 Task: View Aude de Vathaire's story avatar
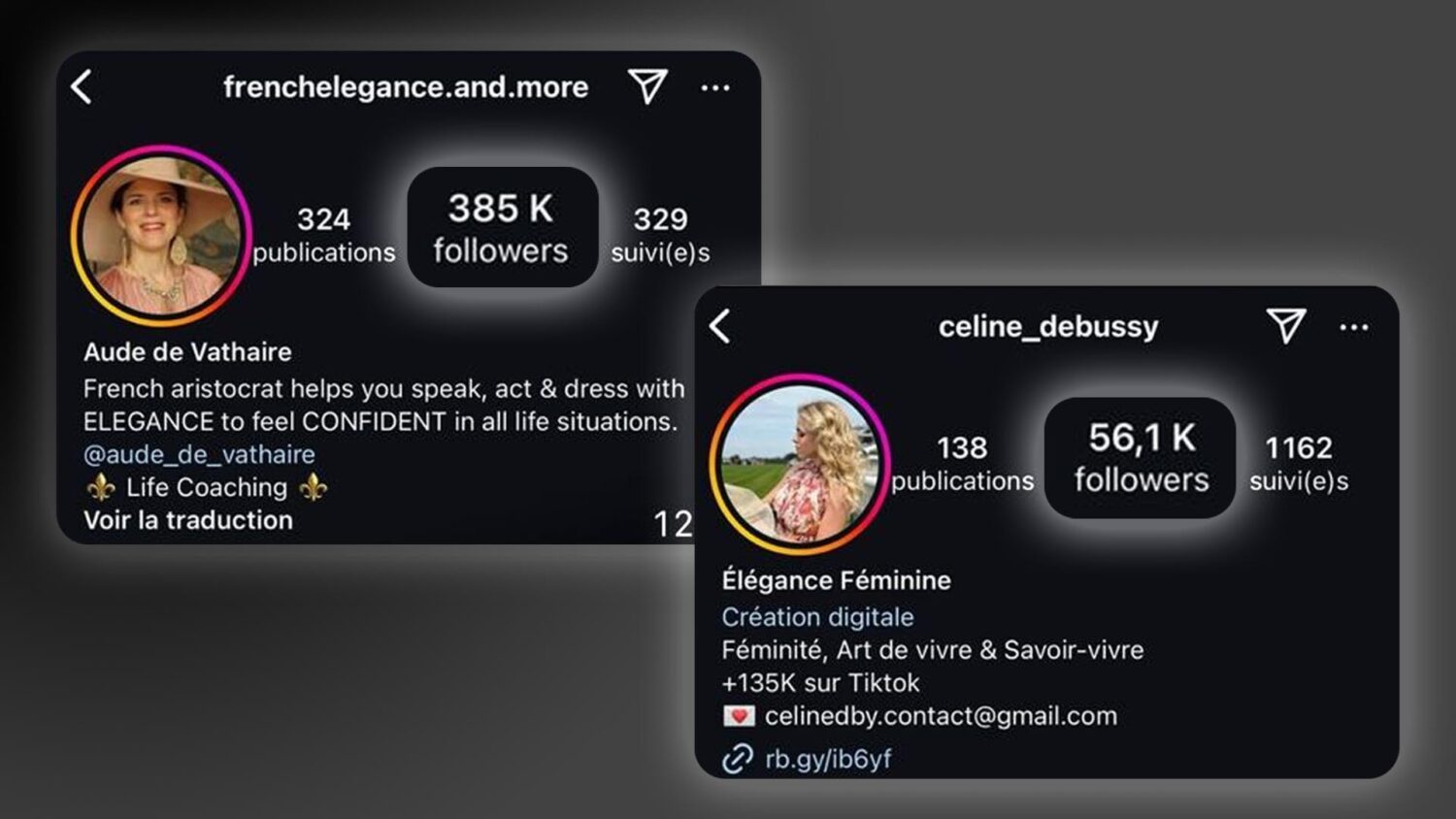(161, 235)
